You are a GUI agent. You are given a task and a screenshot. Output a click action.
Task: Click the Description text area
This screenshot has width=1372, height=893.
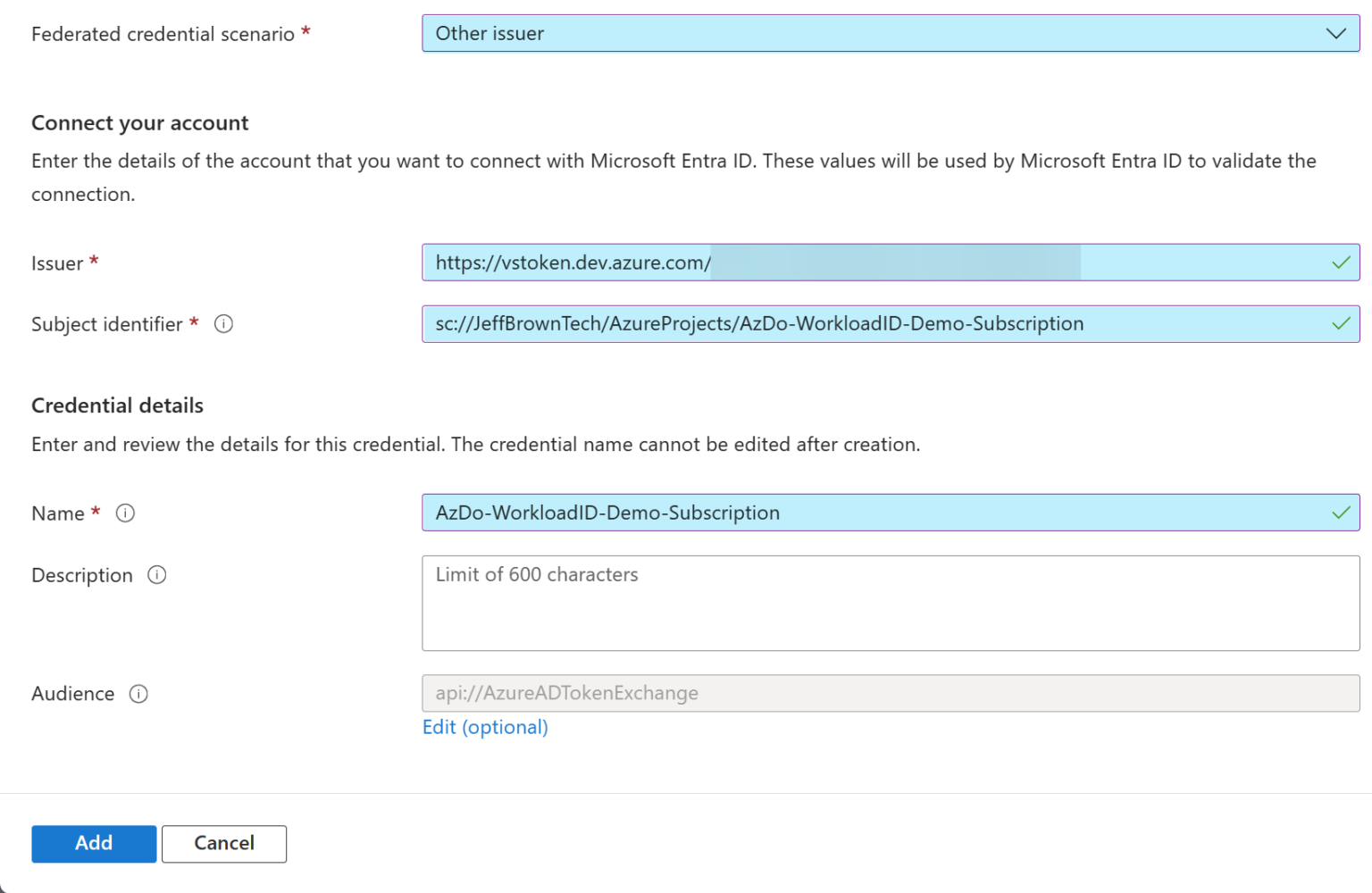click(x=890, y=604)
